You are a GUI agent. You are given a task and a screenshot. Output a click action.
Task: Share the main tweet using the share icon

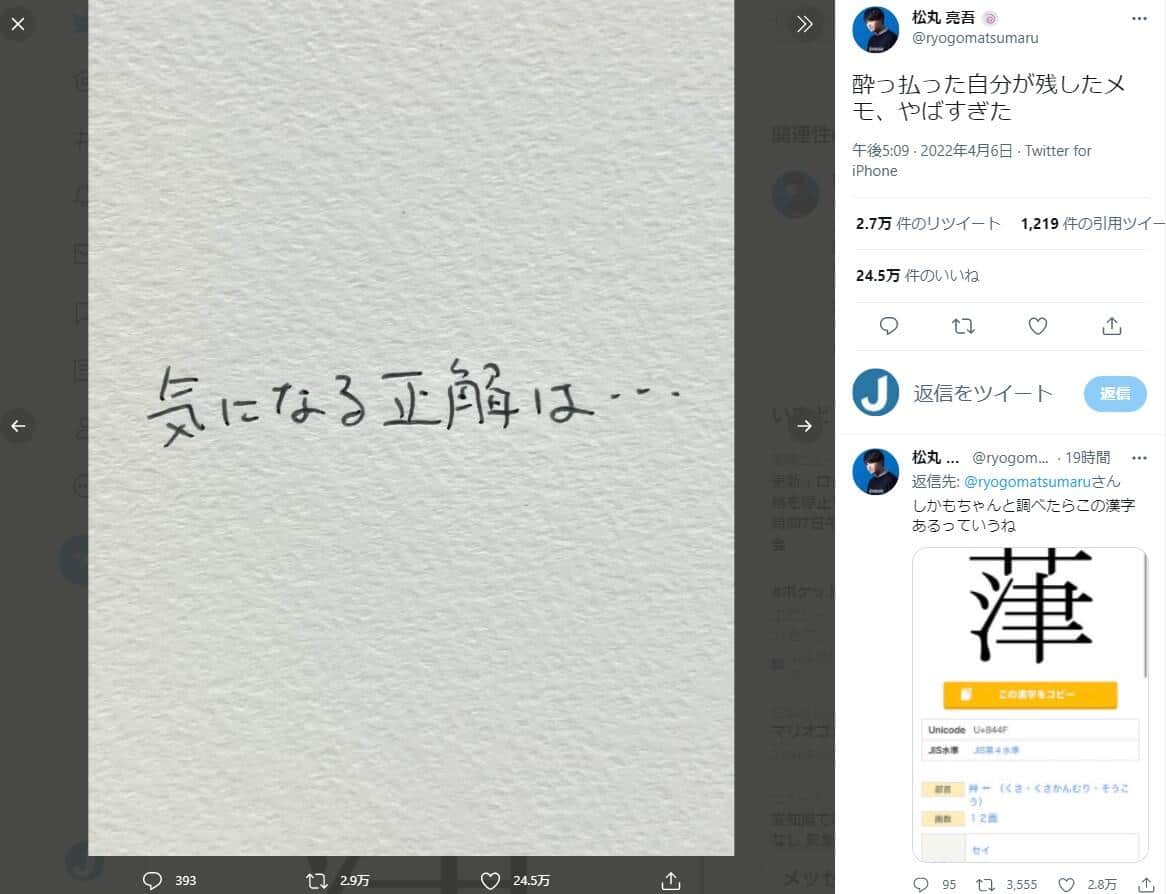click(1112, 326)
